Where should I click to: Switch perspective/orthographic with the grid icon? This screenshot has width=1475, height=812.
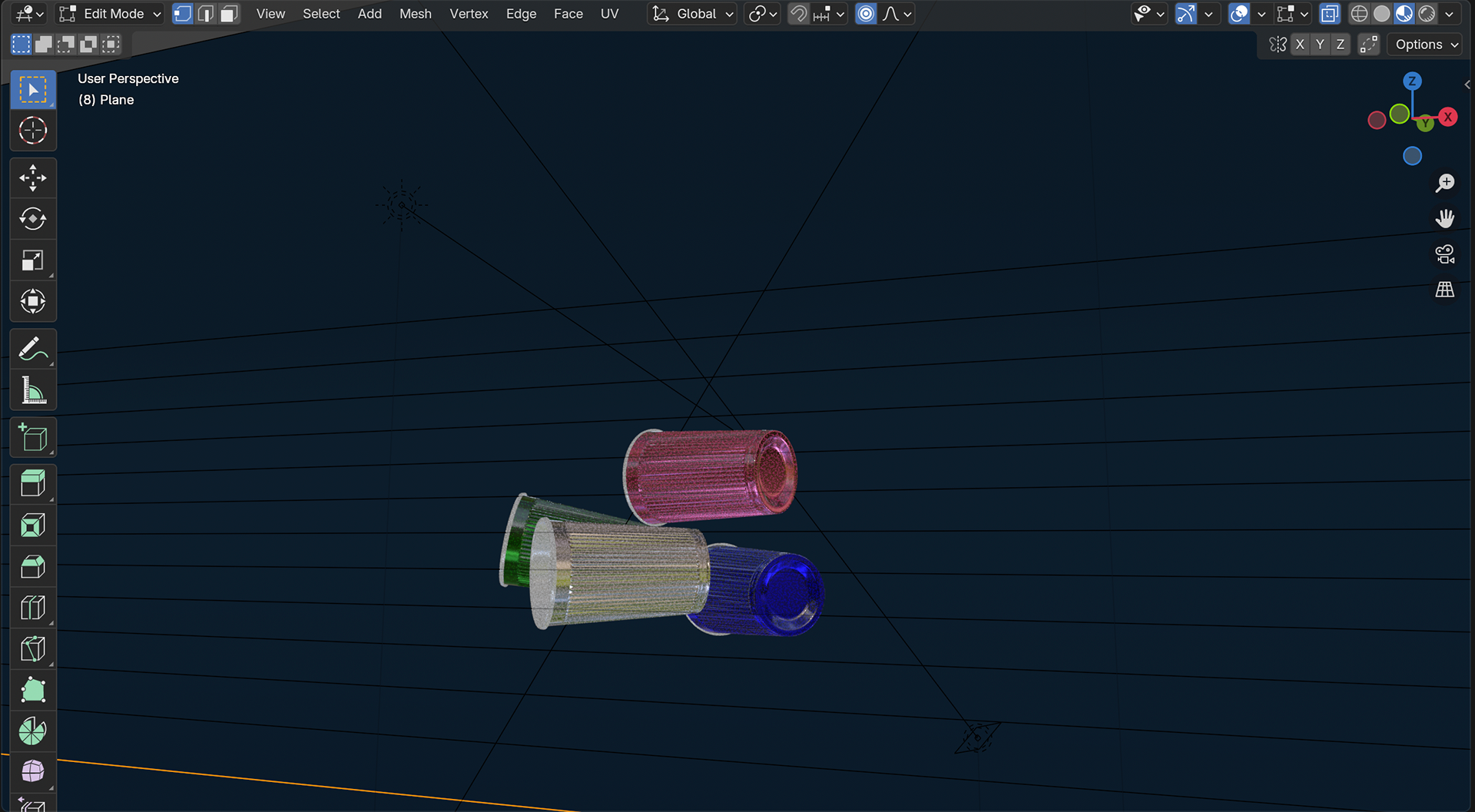[1445, 290]
